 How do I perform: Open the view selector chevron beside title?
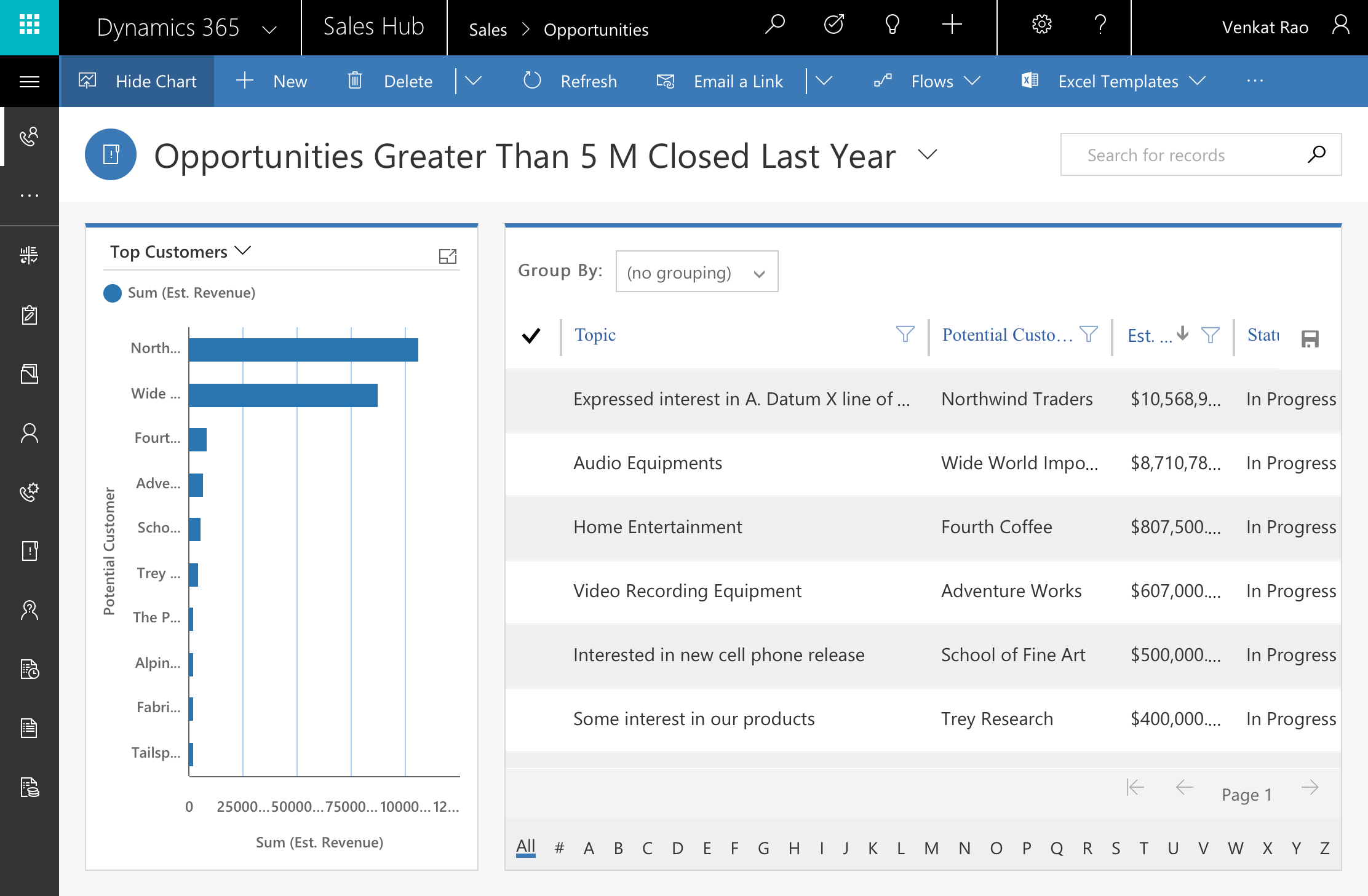click(927, 154)
